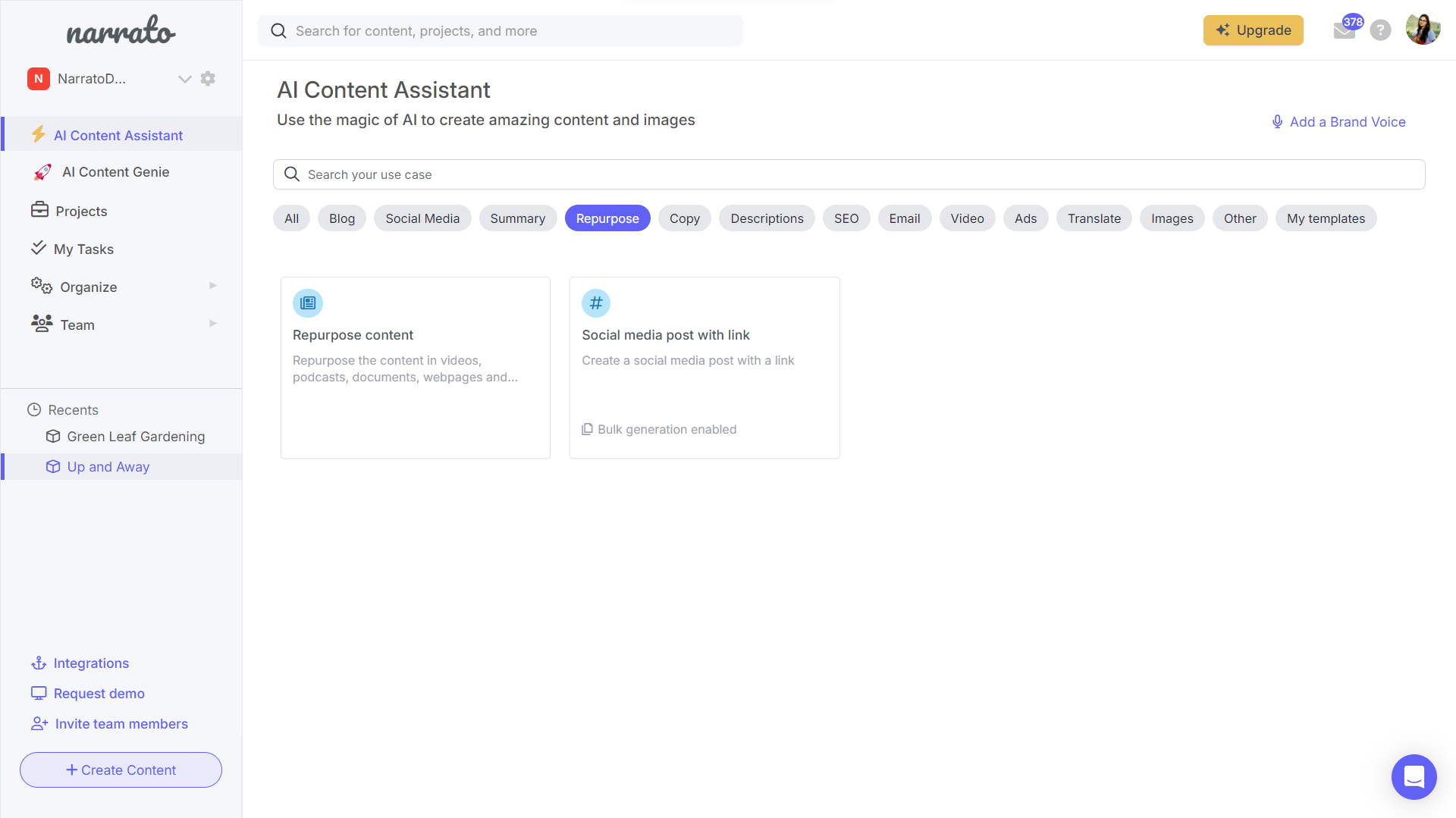Open the help question mark icon
The height and width of the screenshot is (818, 1456).
(x=1380, y=30)
